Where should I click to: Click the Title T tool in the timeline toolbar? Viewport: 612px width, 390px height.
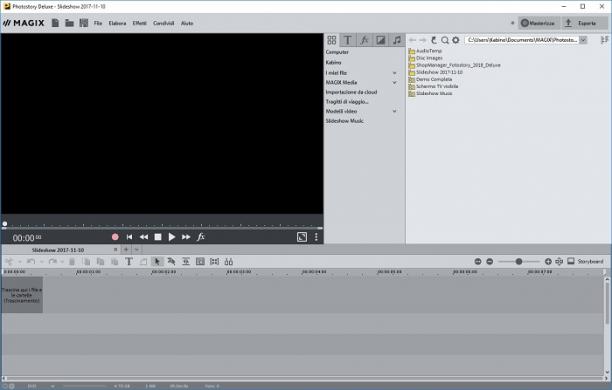(129, 262)
